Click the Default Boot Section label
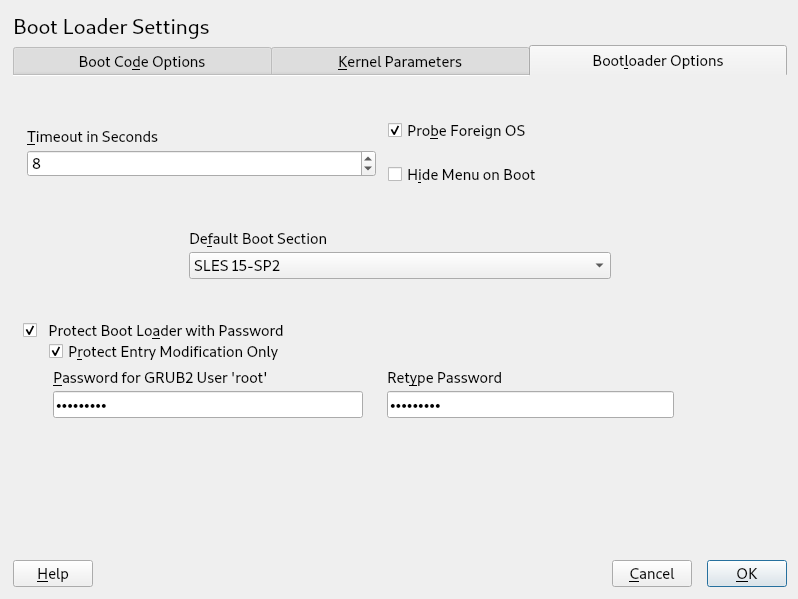The height and width of the screenshot is (599, 798). pyautogui.click(x=258, y=239)
